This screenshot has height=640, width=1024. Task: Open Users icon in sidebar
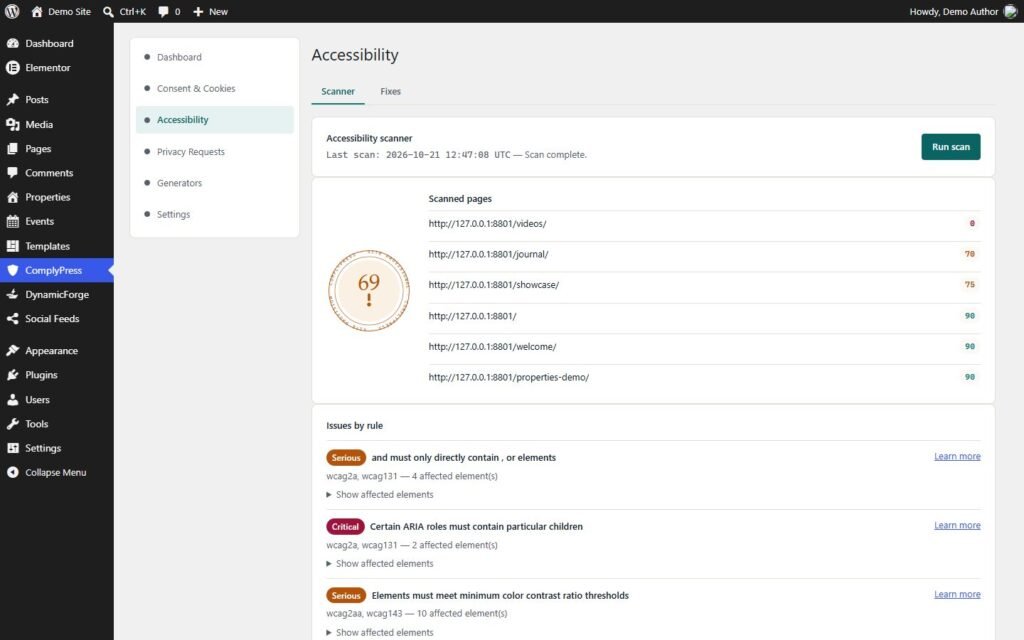point(12,399)
